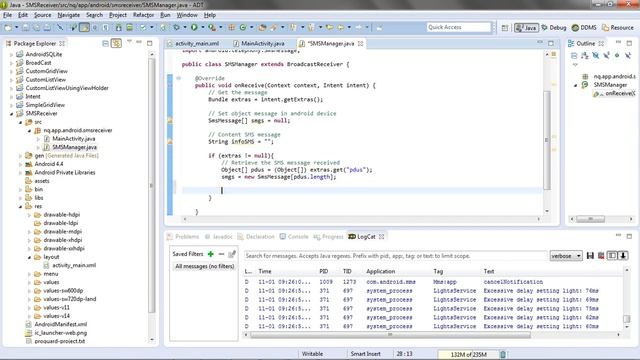Switch to the Resource perspective
This screenshot has height=360, width=640.
pyautogui.click(x=618, y=28)
